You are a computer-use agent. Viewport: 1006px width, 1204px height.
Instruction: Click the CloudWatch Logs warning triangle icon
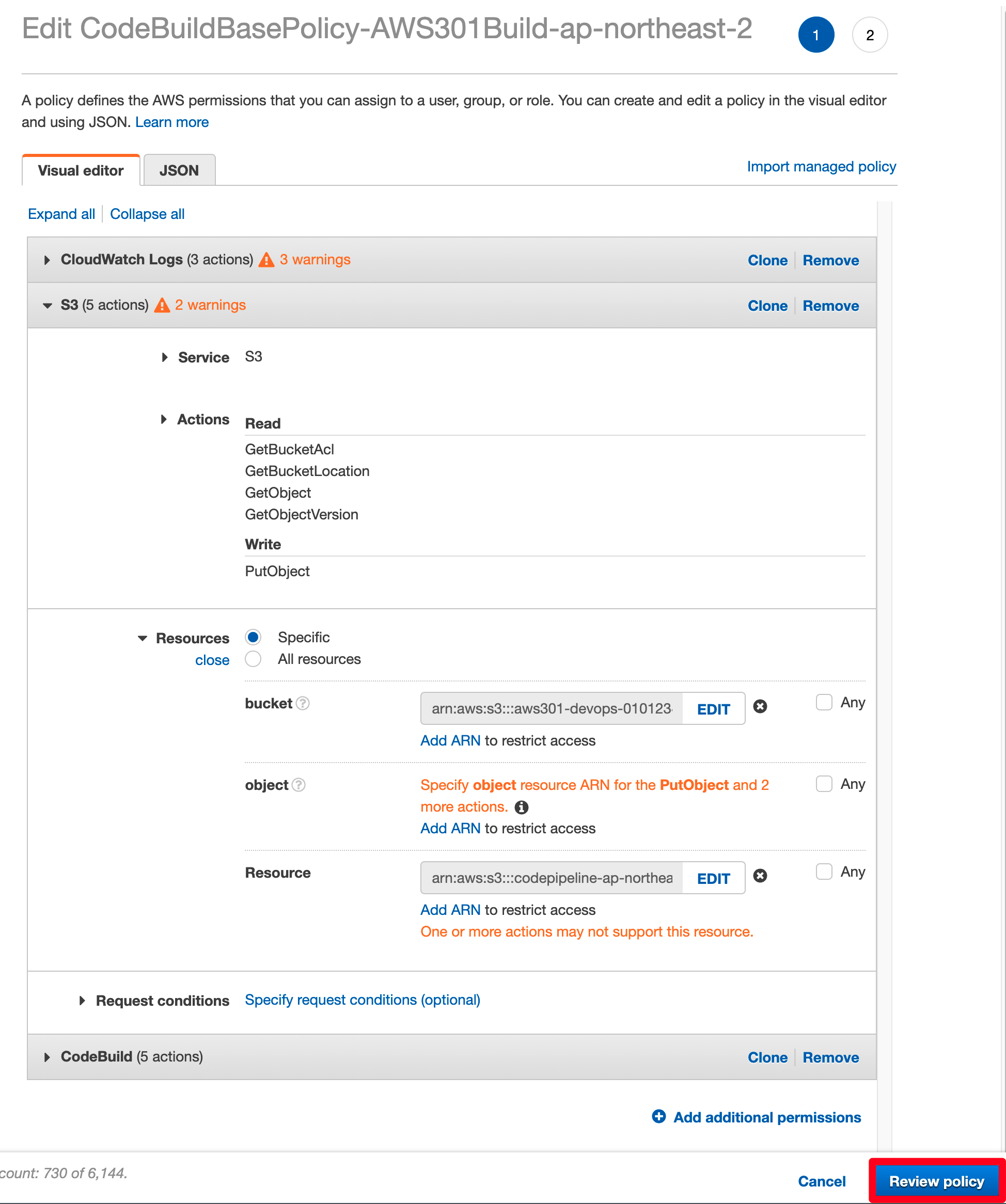point(266,260)
